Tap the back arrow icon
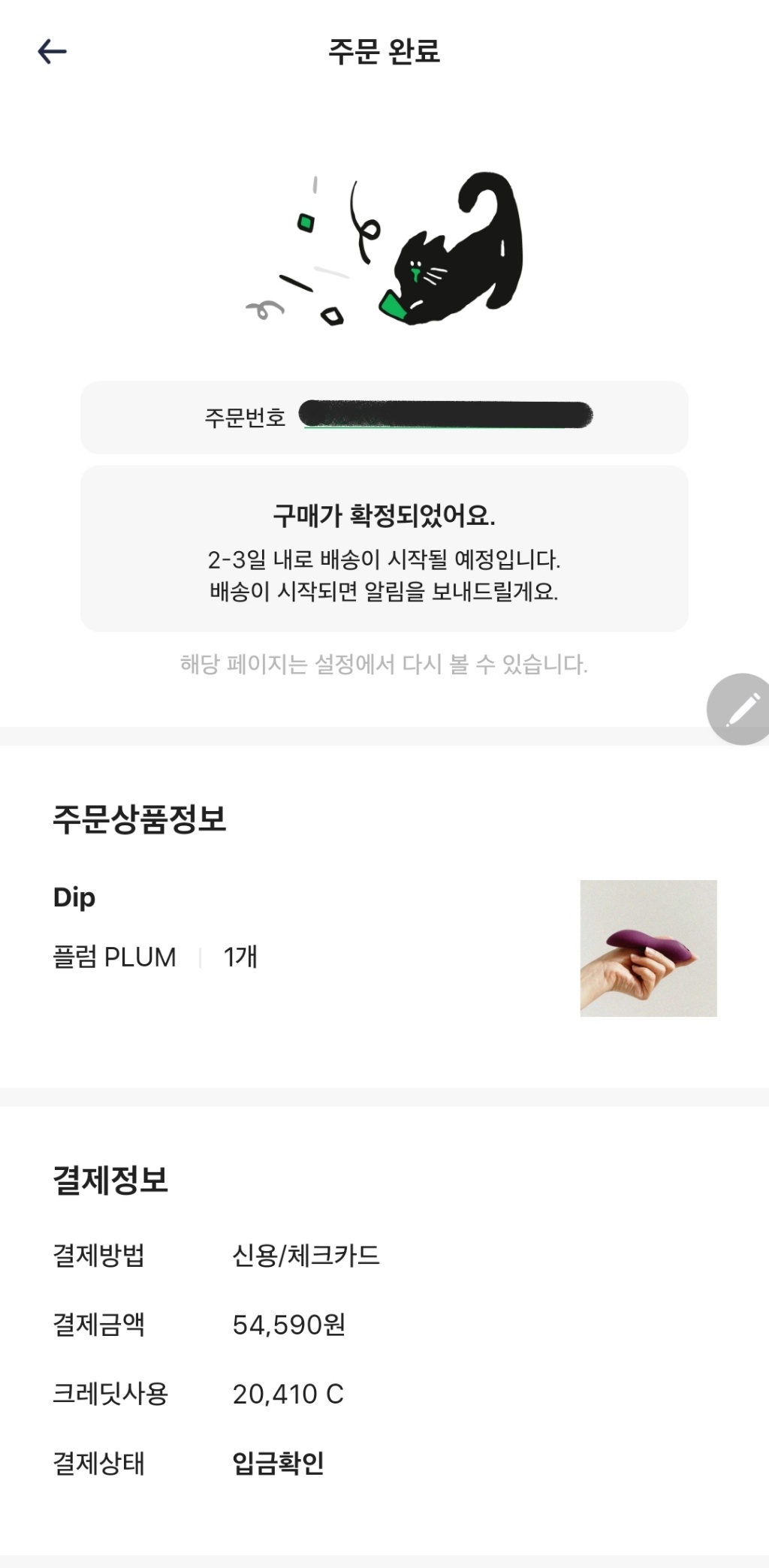Viewport: 769px width, 1568px height. coord(53,52)
